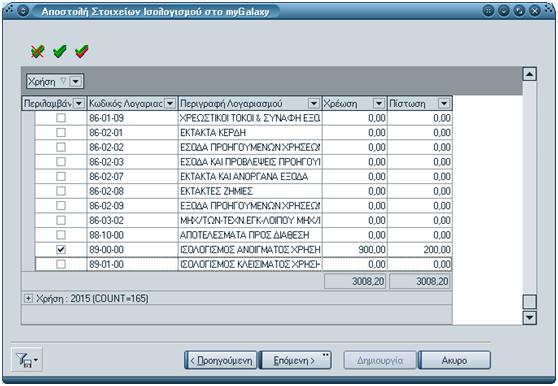Click the Προηγούμενη button
558x386 pixels.
pyautogui.click(x=221, y=360)
